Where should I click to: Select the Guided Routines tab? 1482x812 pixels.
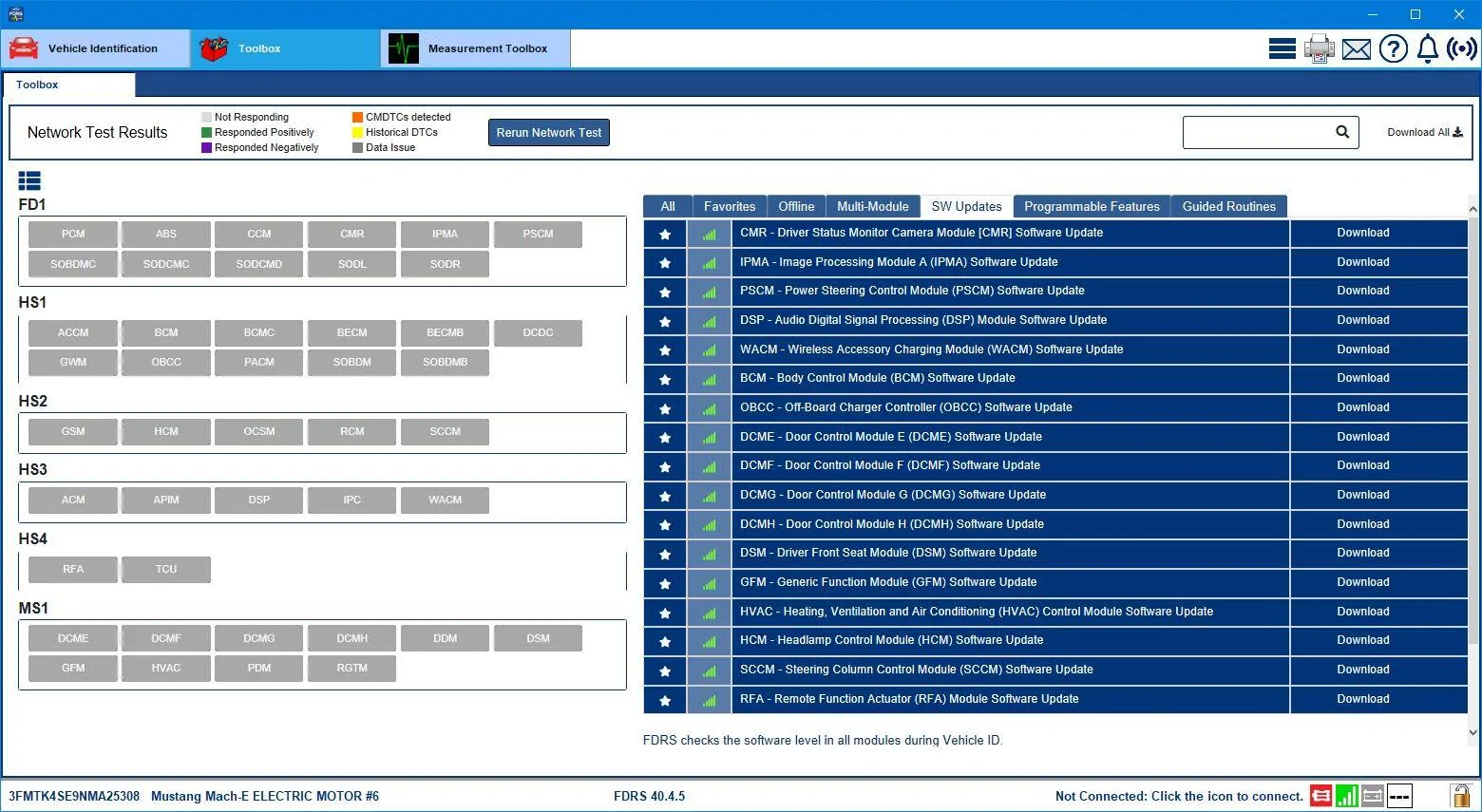1229,206
